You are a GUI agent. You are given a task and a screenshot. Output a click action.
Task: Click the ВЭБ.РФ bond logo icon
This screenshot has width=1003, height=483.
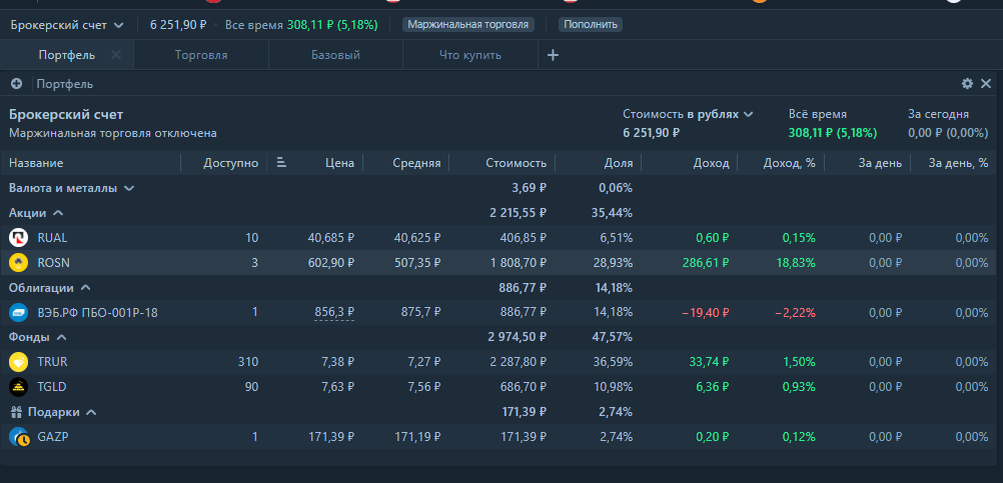point(19,313)
